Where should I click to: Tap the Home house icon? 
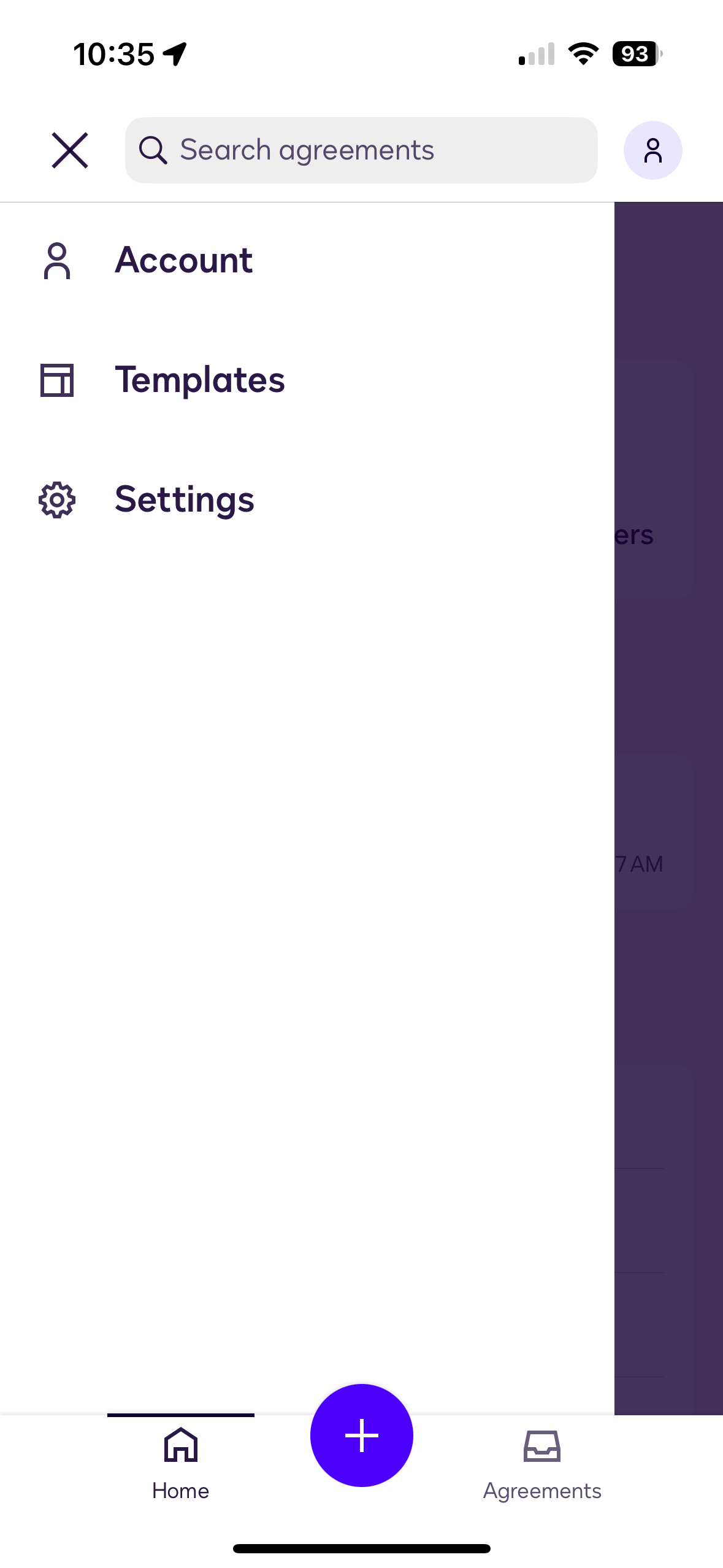click(181, 1445)
